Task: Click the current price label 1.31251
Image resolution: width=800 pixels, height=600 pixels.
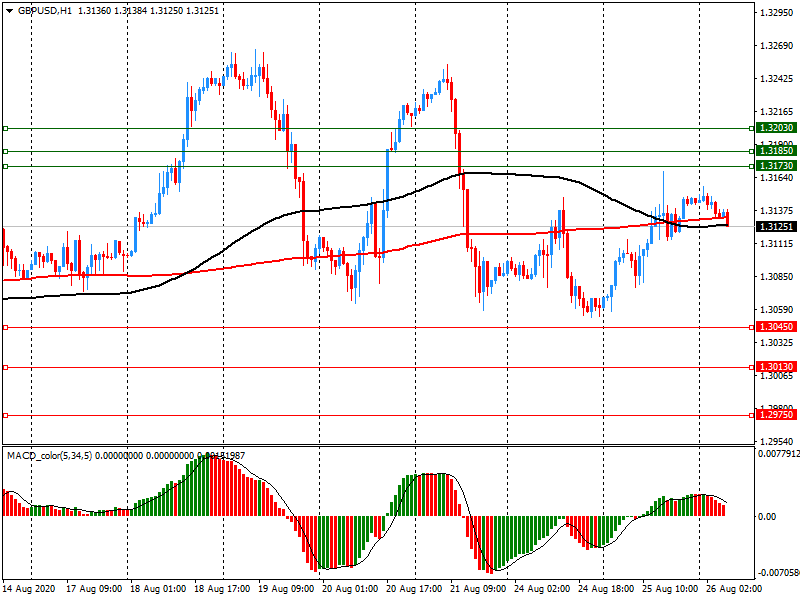Action: [776, 227]
